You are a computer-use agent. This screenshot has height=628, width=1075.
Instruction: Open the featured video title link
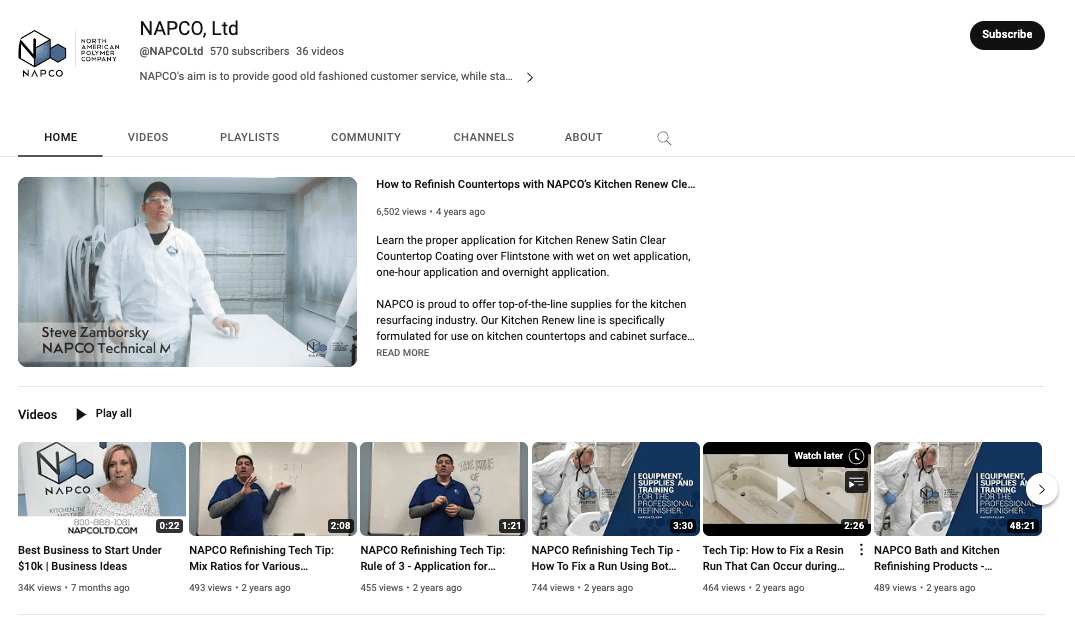535,184
